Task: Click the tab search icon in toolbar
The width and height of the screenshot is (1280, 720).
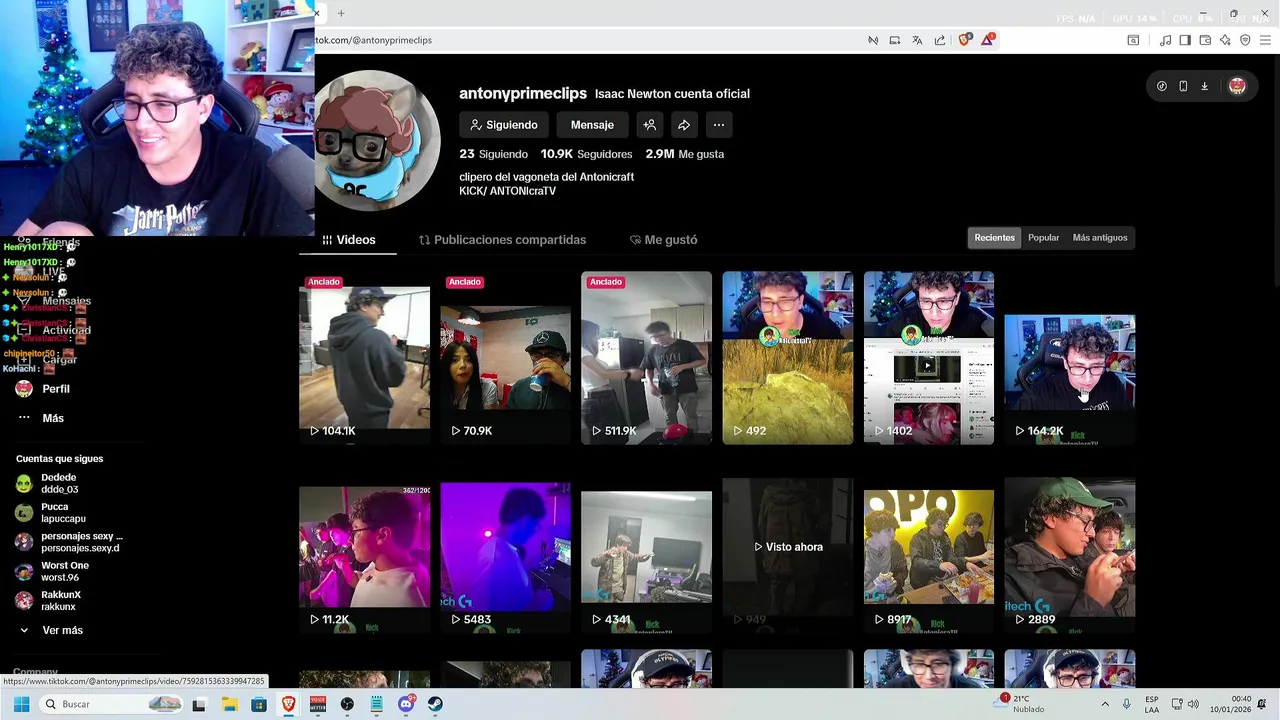Action: point(1133,40)
